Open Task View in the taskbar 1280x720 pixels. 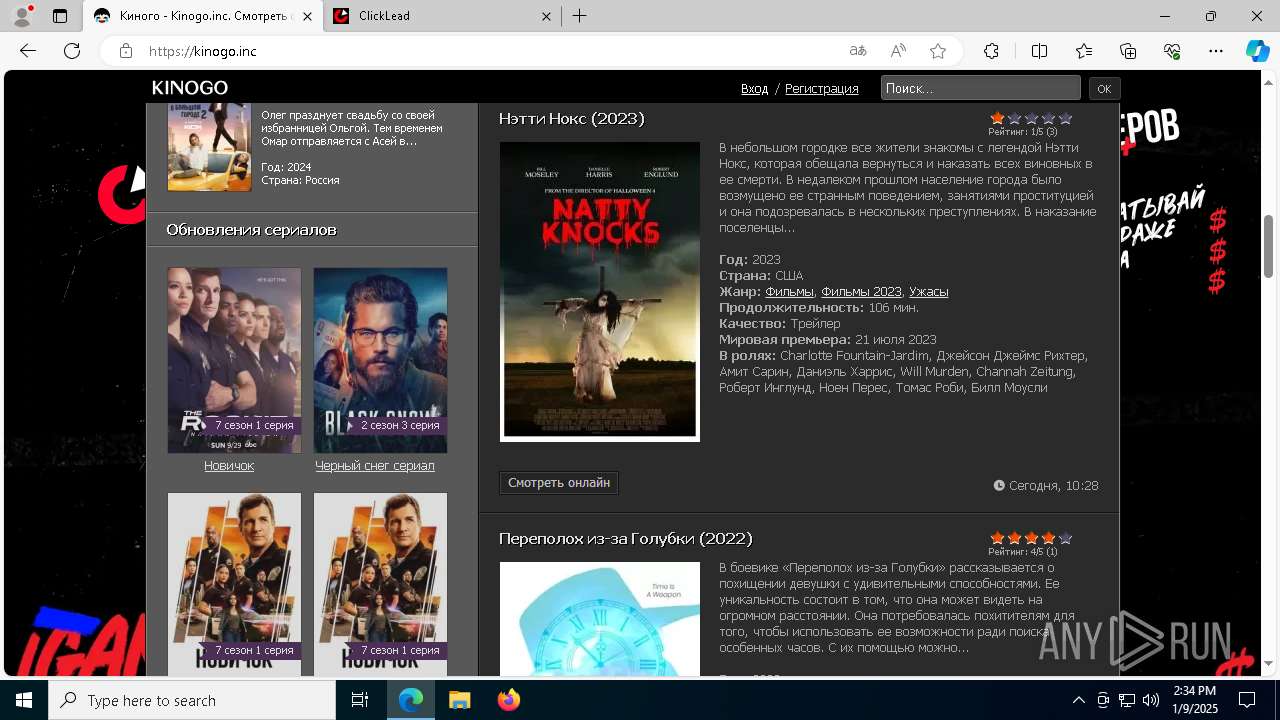360,700
